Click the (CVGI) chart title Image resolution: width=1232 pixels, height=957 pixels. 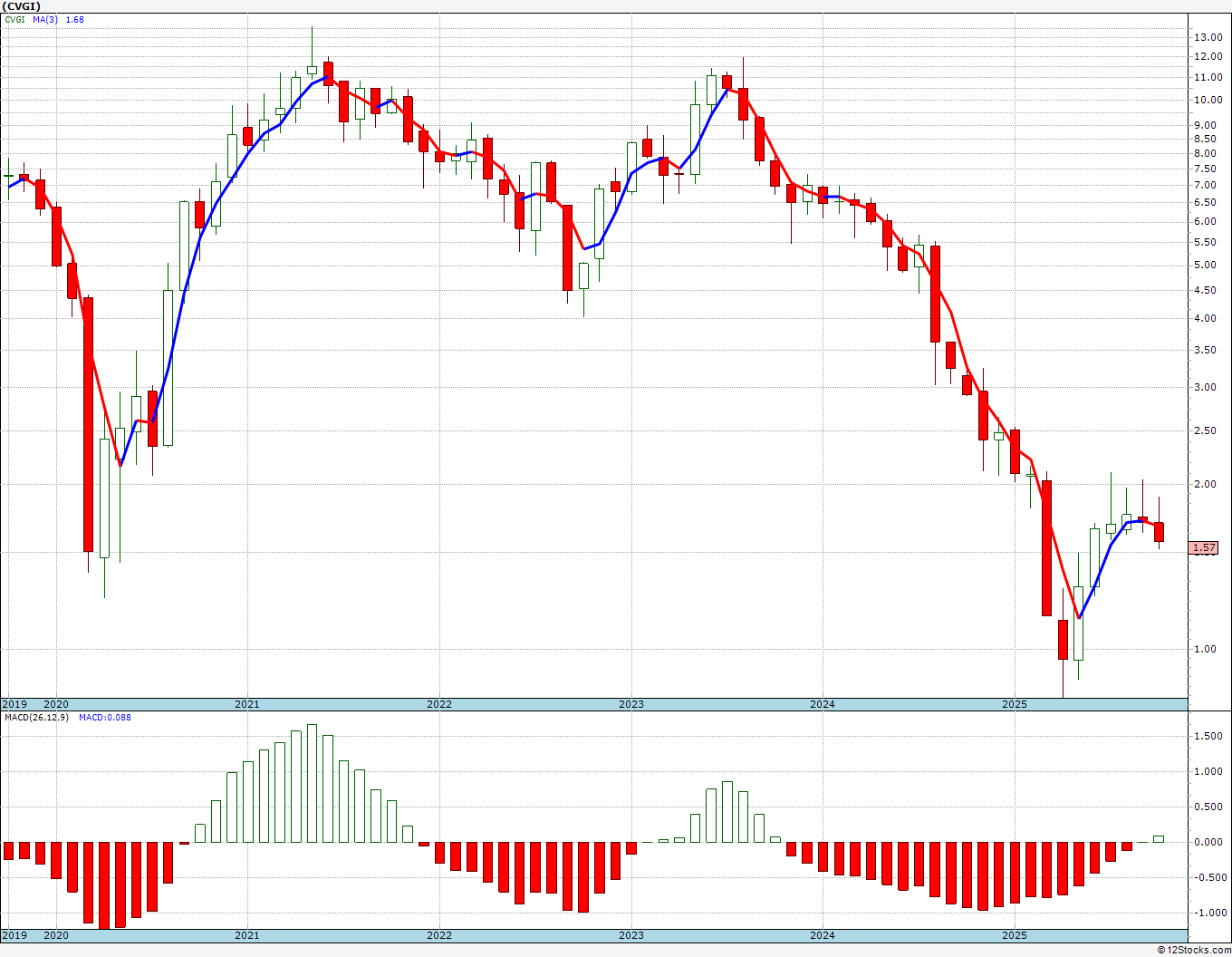click(x=22, y=6)
